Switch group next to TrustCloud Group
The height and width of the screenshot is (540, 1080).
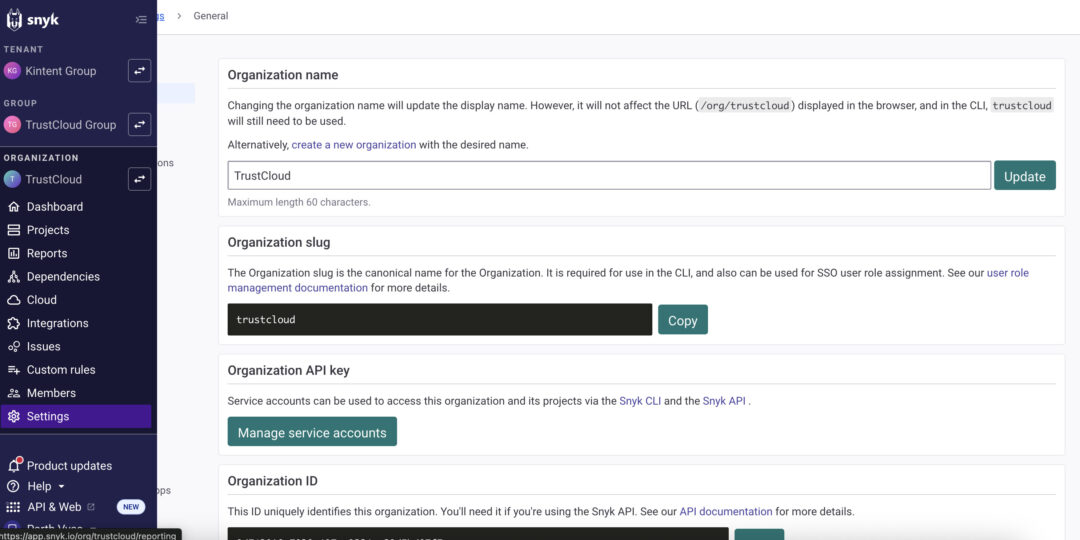click(x=140, y=125)
